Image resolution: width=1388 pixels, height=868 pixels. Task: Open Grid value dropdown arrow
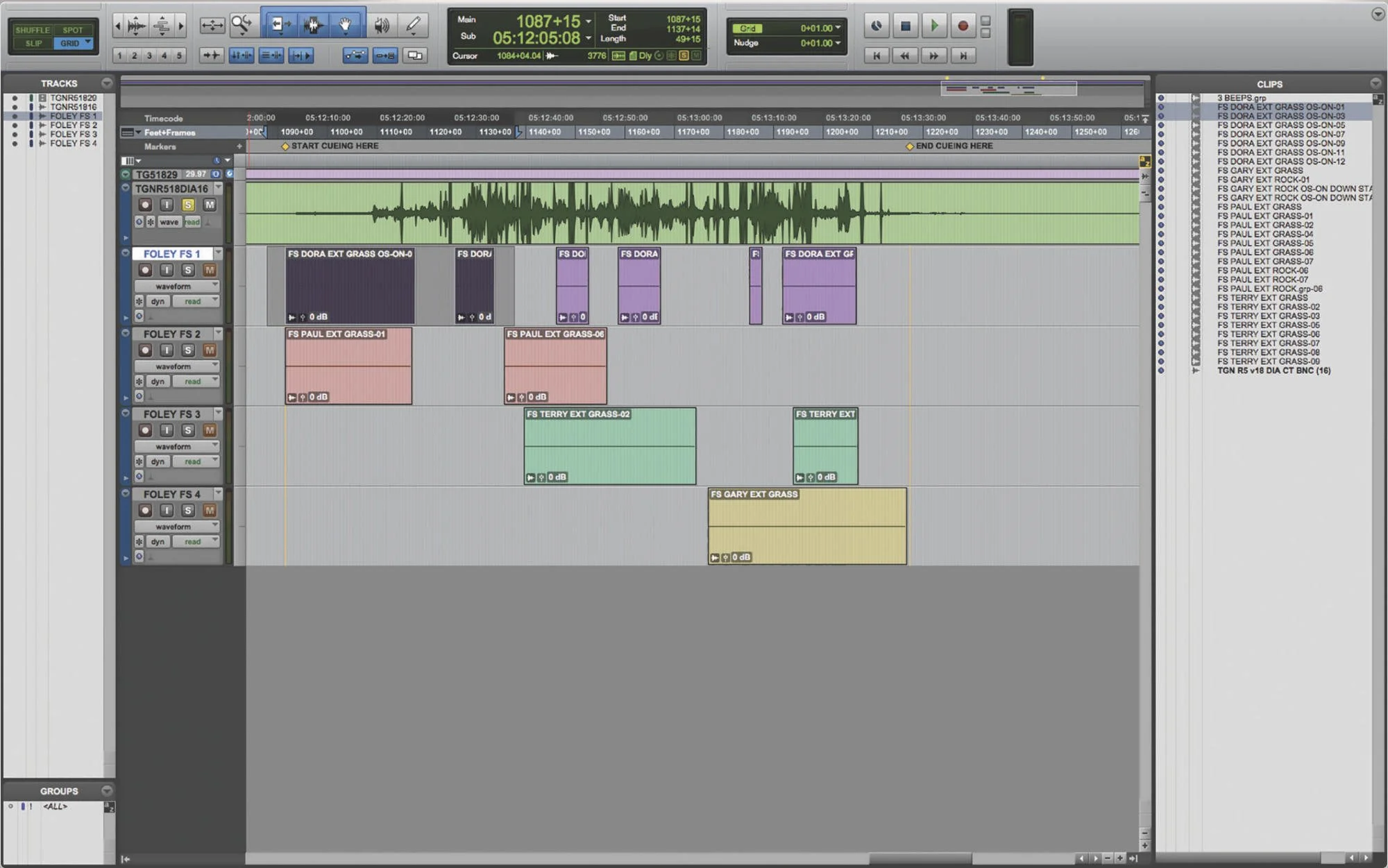[838, 28]
